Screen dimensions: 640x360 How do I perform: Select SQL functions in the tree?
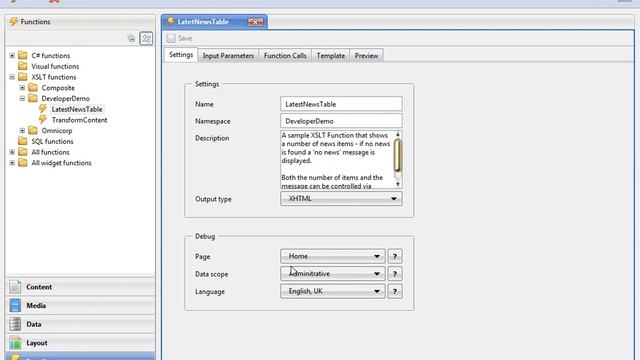pyautogui.click(x=52, y=141)
